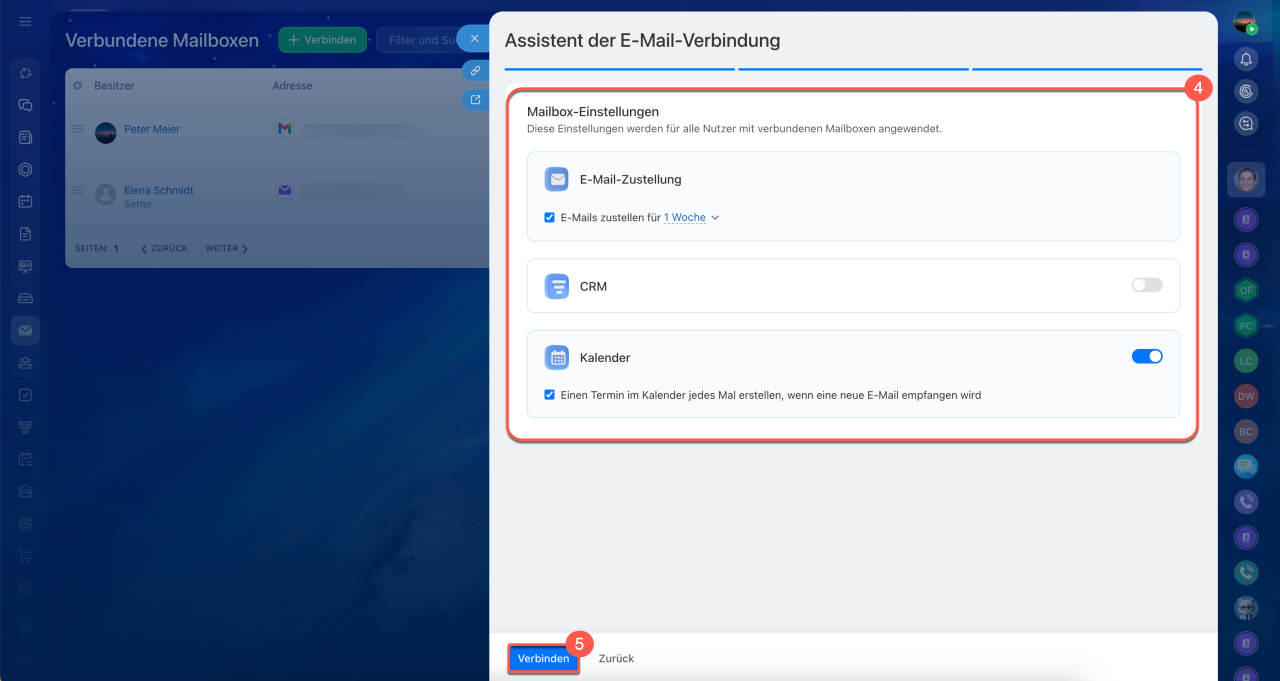Uncheck 'Einen Termin im Kalender' checkbox
Image resolution: width=1280 pixels, height=681 pixels.
click(550, 395)
